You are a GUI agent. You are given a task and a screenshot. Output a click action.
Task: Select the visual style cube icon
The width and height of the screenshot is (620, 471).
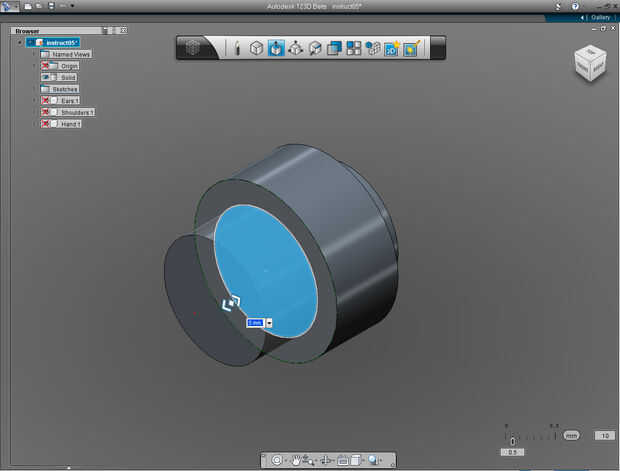point(355,460)
